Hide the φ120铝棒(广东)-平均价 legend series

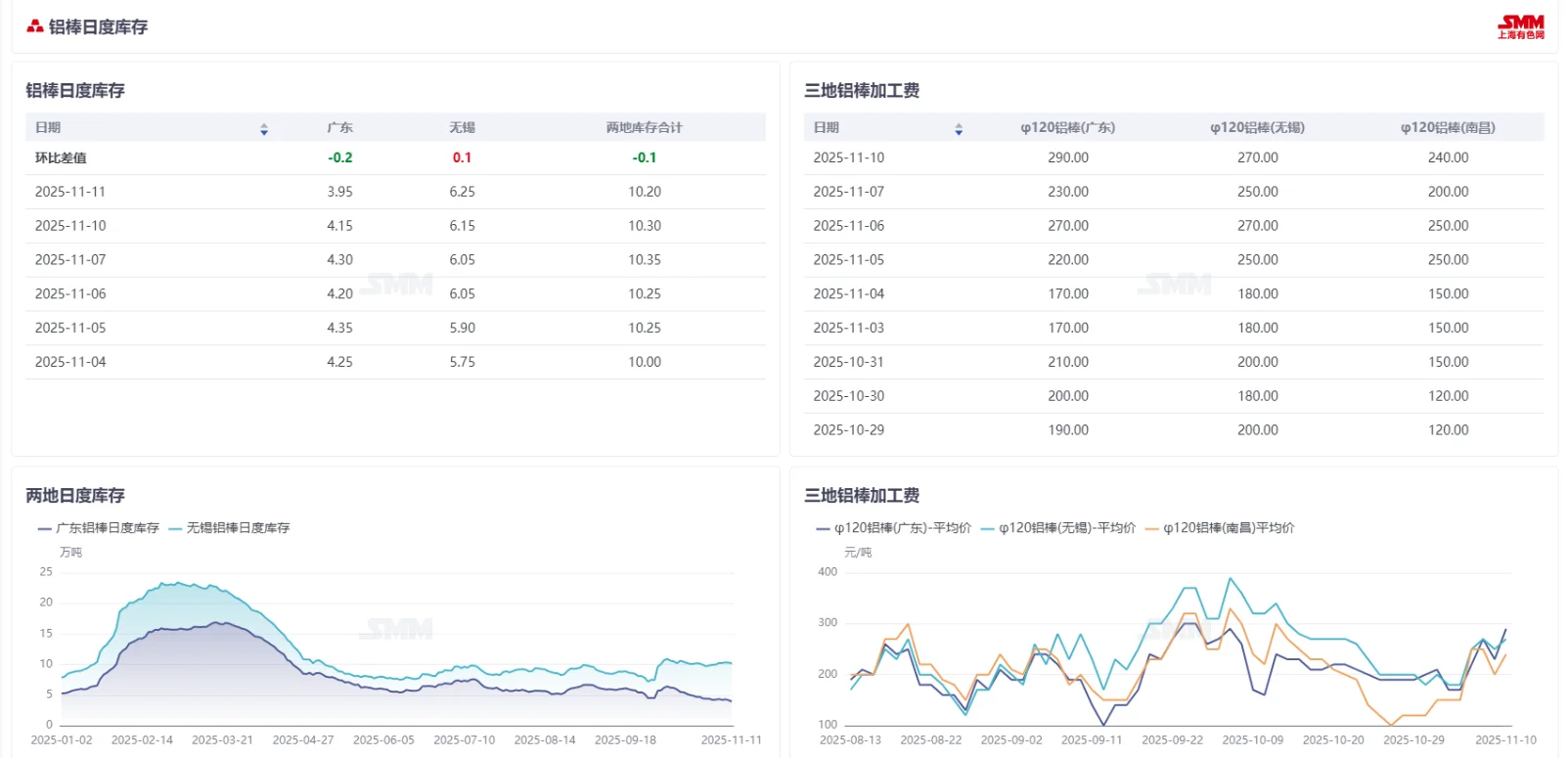[x=894, y=528]
